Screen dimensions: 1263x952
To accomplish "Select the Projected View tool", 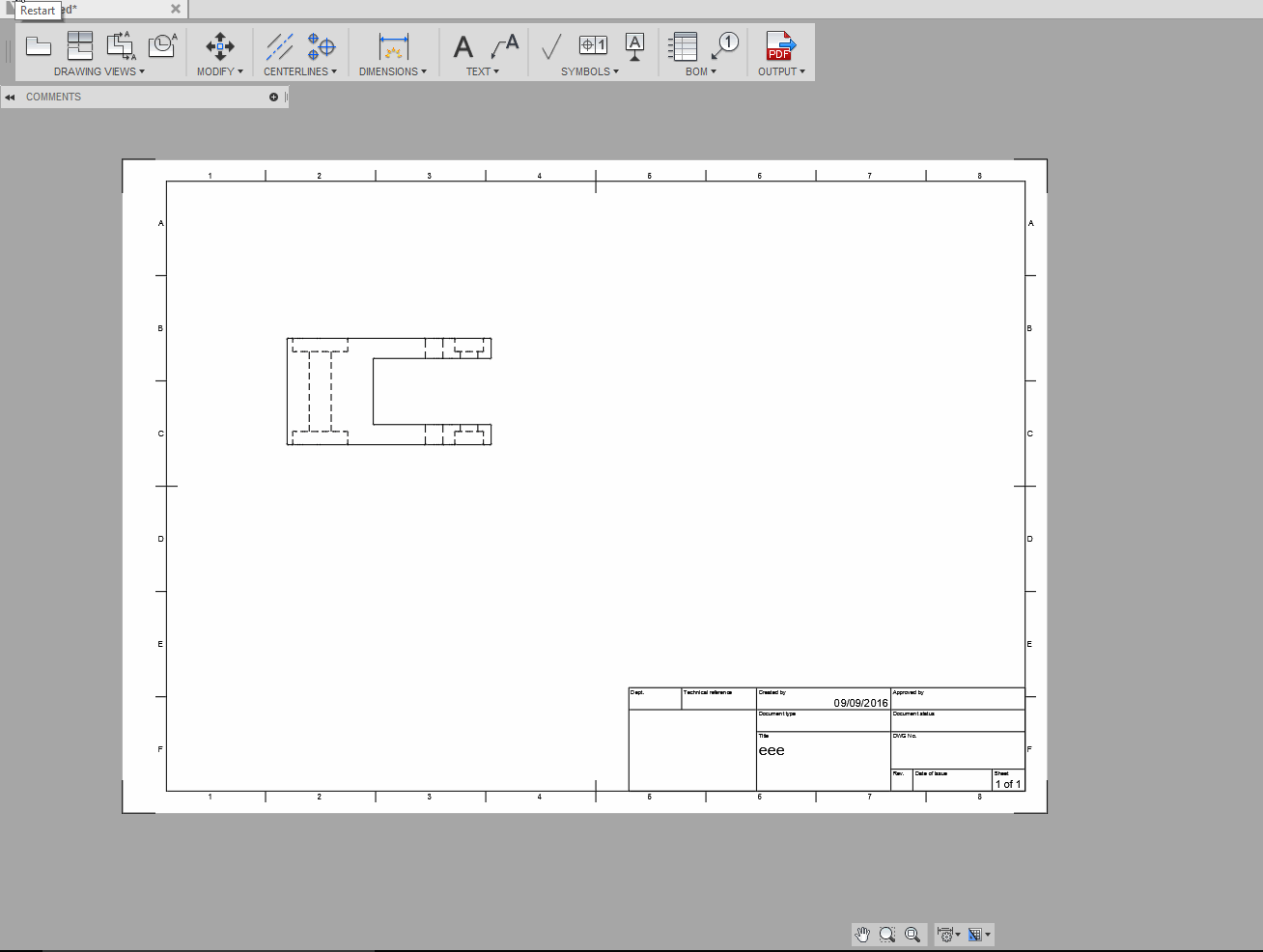I will [80, 46].
